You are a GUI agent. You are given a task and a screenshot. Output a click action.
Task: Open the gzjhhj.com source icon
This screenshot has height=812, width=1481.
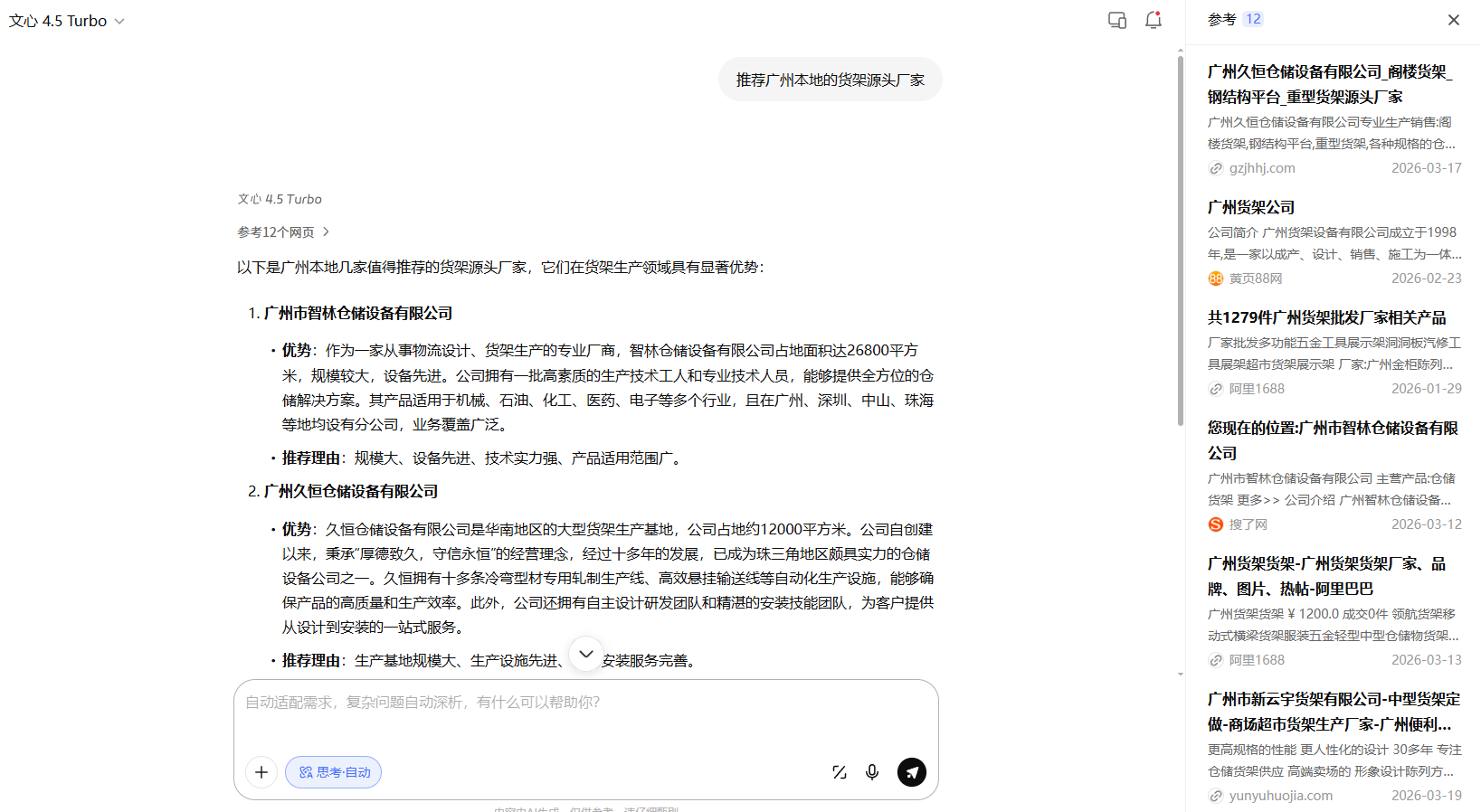(x=1216, y=168)
